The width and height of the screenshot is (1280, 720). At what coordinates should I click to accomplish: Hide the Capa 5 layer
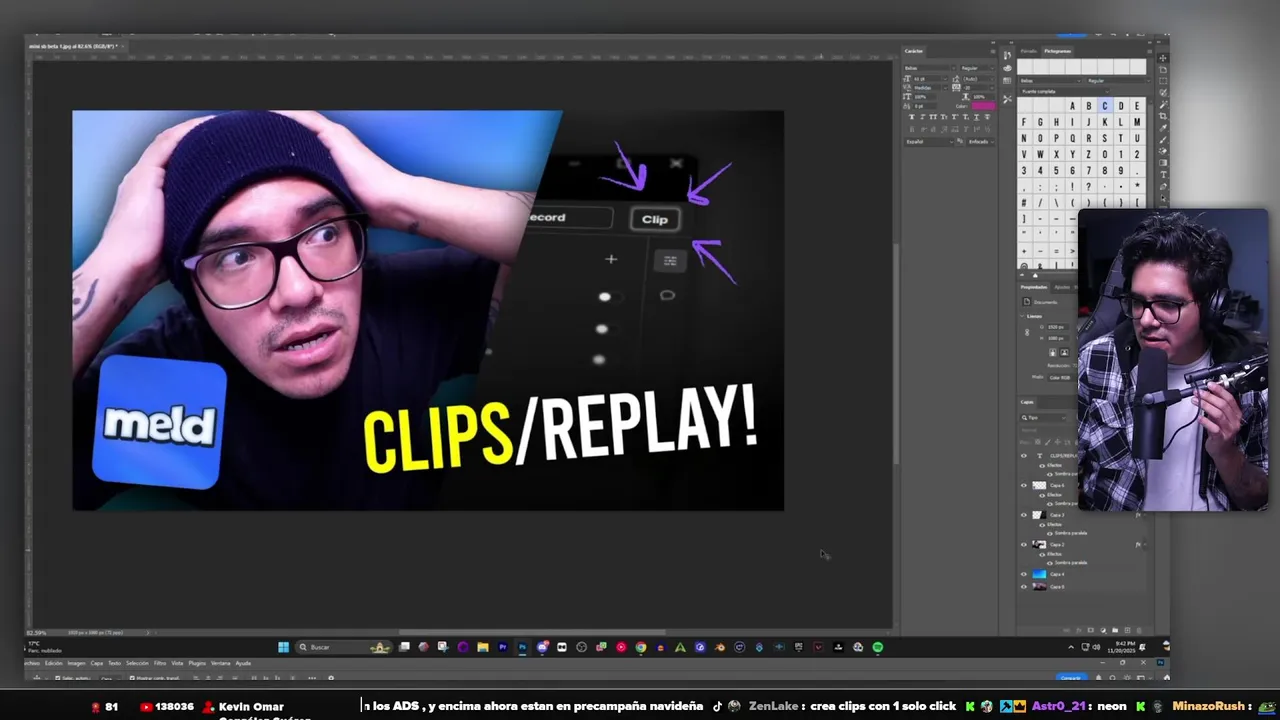pos(1023,586)
